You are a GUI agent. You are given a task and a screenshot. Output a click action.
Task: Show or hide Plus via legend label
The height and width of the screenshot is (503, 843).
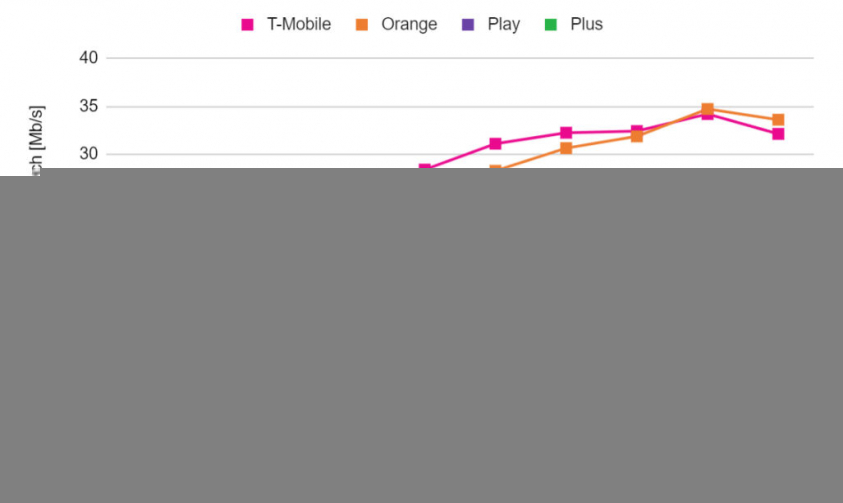pos(586,25)
